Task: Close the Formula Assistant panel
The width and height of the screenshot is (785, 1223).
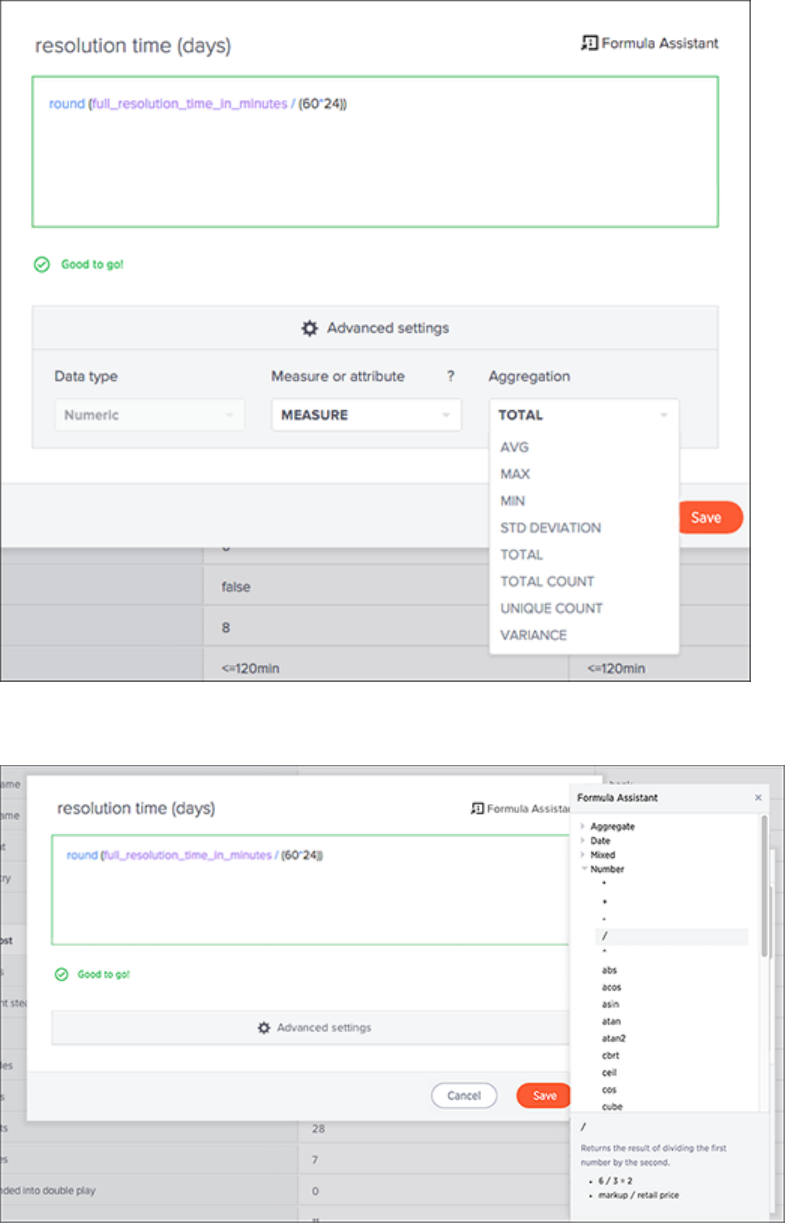Action: 758,798
